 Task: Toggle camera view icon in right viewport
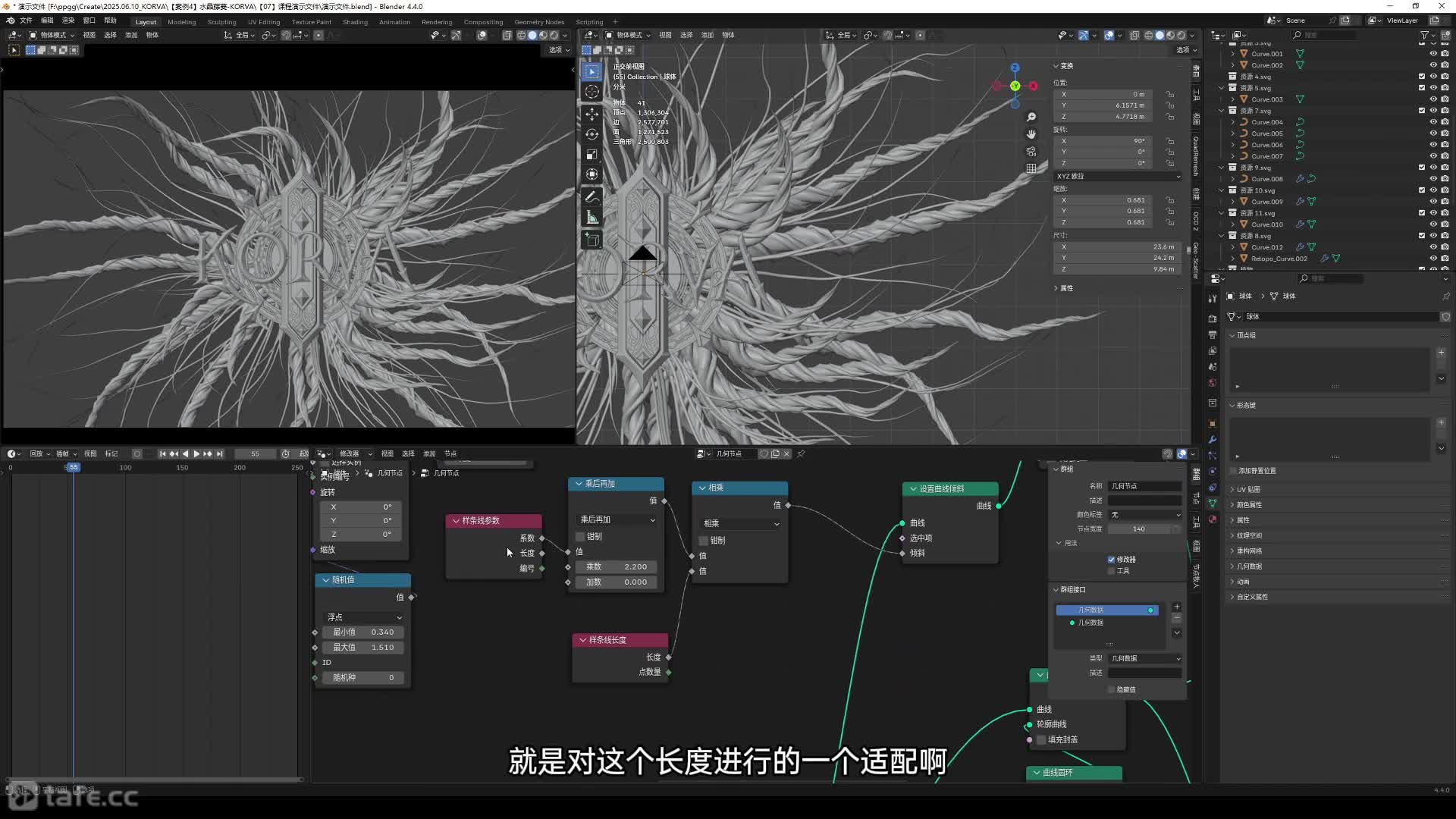pyautogui.click(x=1031, y=152)
